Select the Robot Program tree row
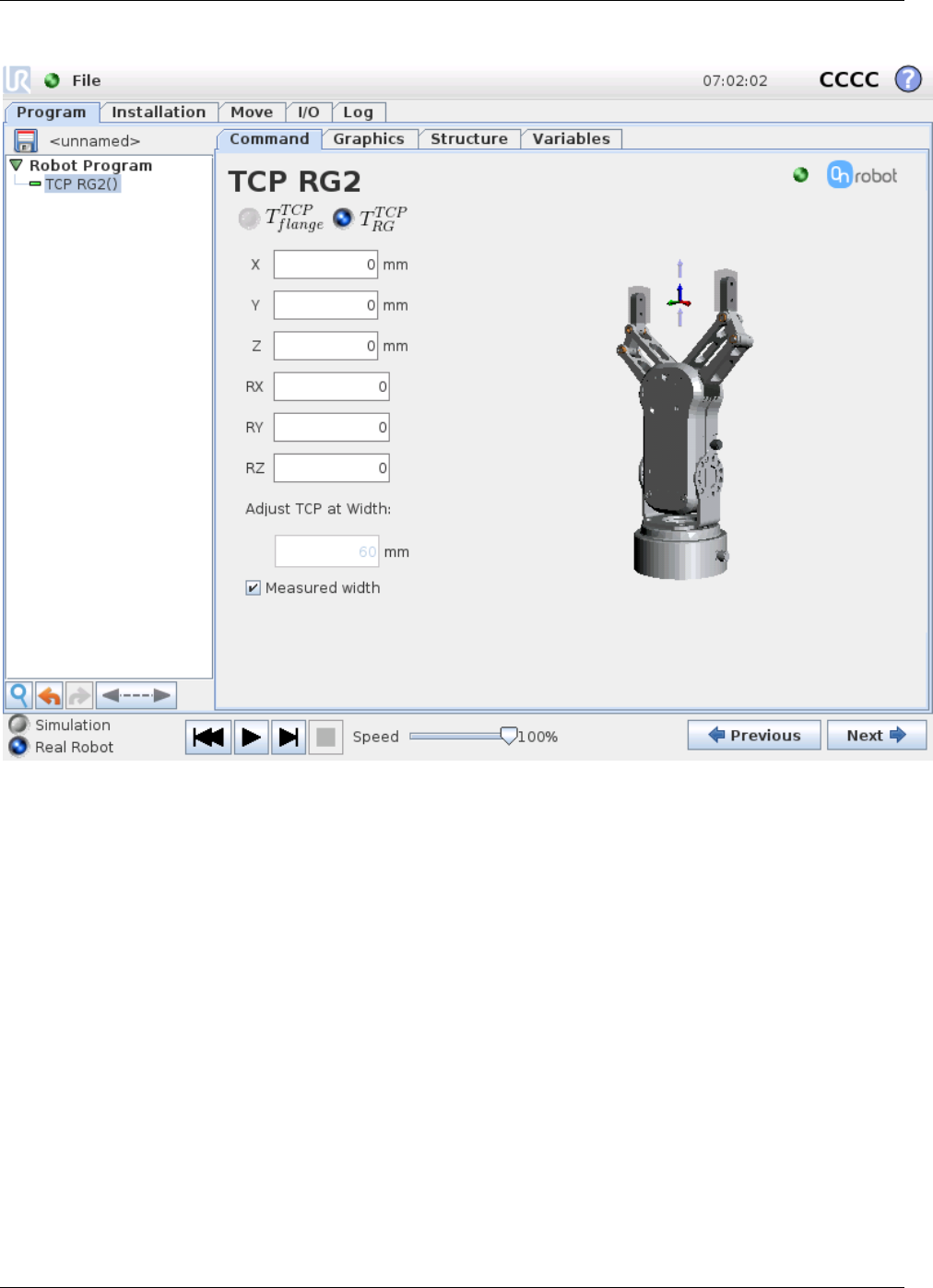This screenshot has width=933, height=1288. coord(90,165)
